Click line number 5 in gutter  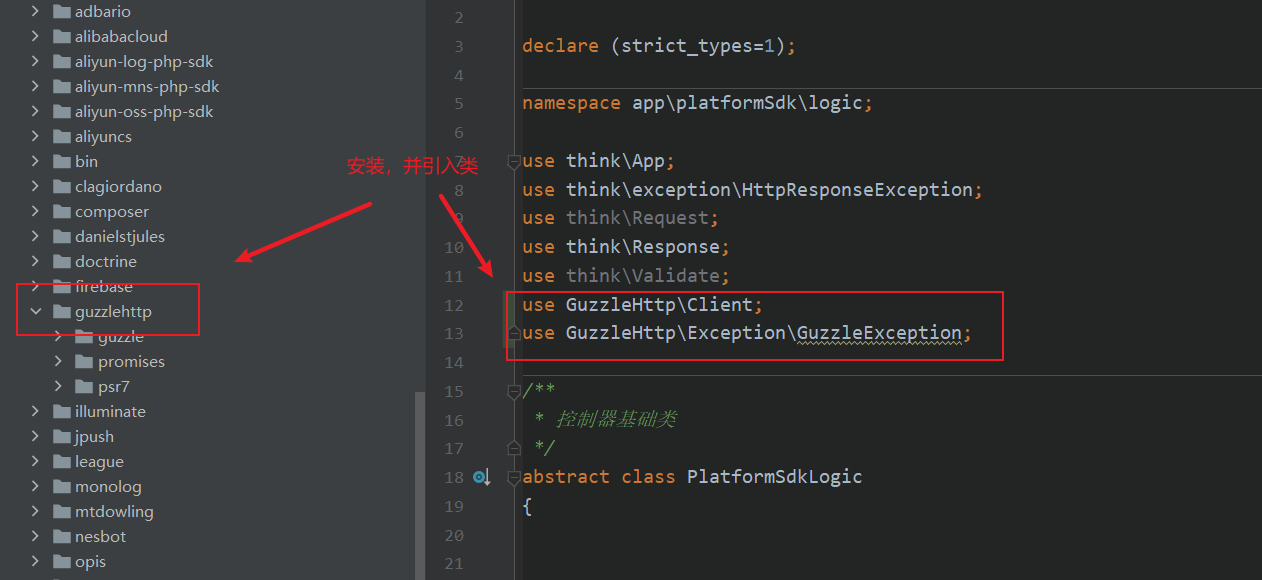[x=458, y=104]
